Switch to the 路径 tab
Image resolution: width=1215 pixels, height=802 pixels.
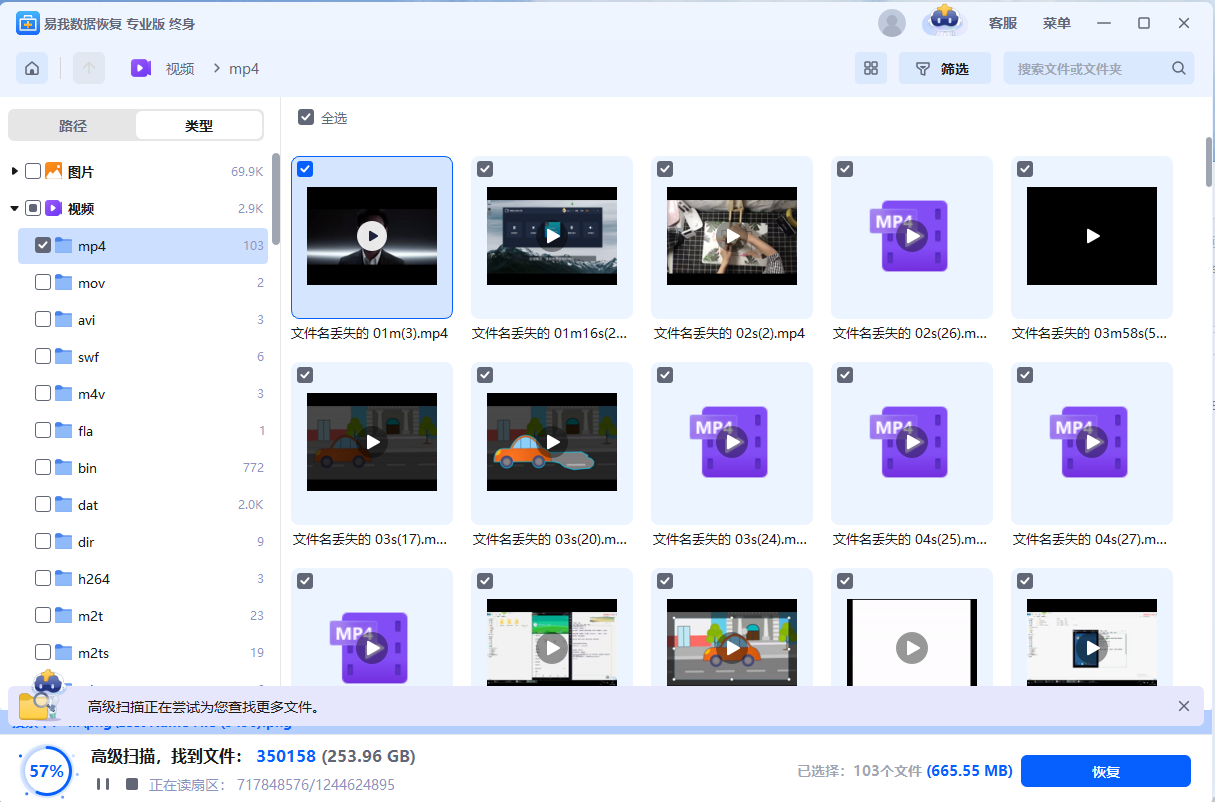[73, 126]
